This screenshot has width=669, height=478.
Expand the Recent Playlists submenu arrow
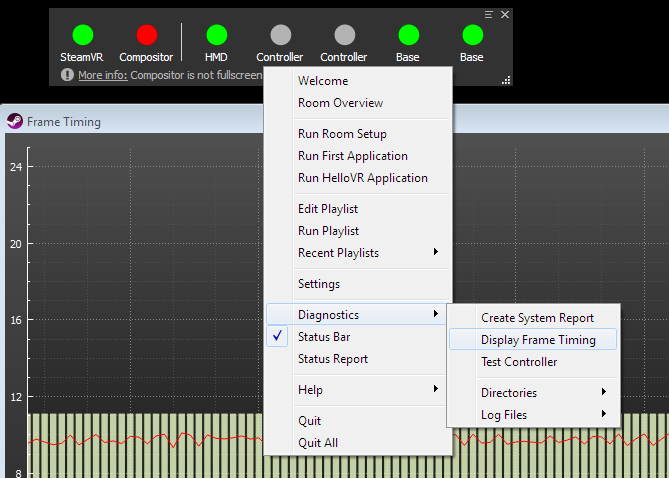tap(436, 252)
